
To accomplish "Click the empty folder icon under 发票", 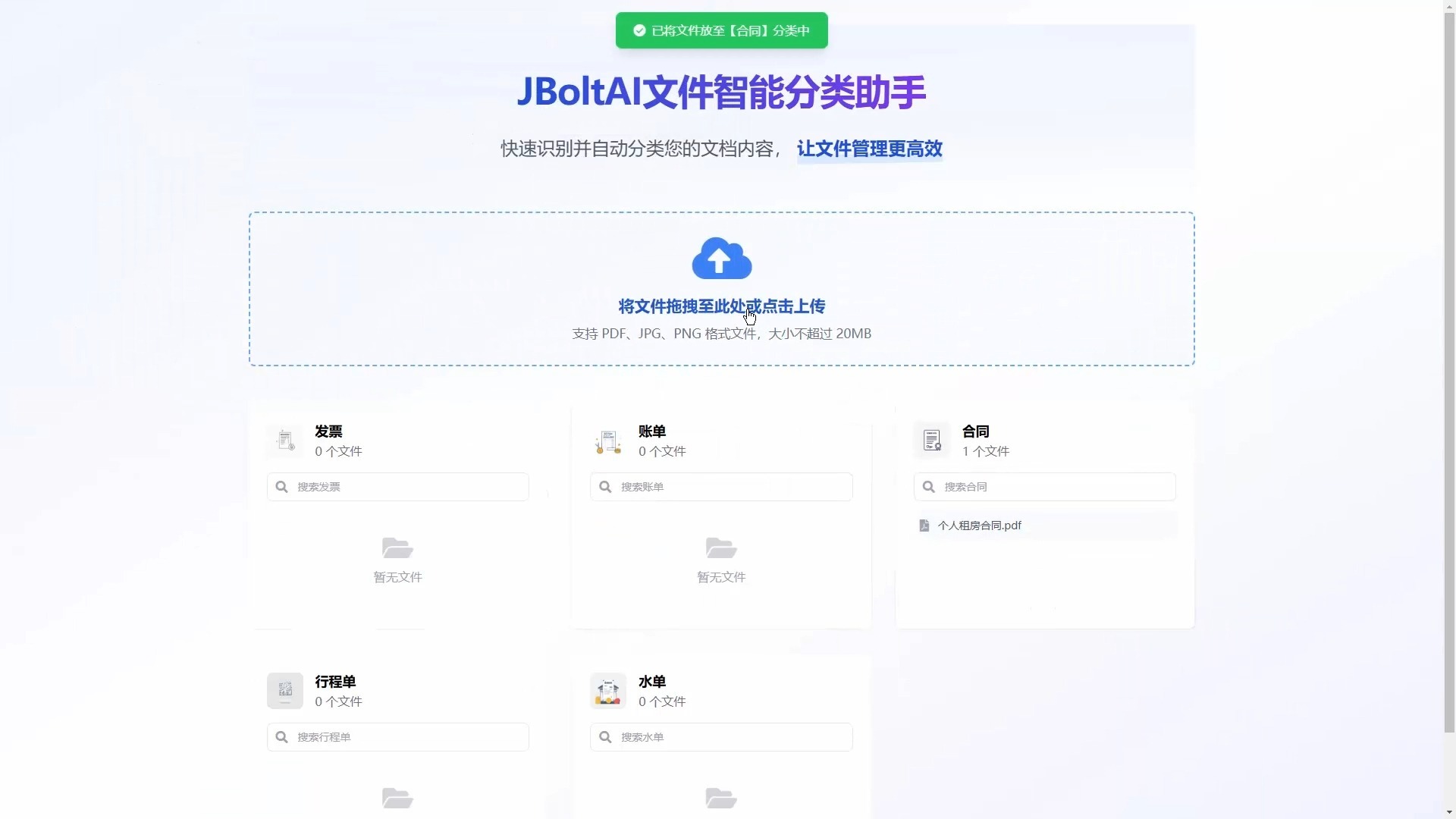I will coord(397,548).
